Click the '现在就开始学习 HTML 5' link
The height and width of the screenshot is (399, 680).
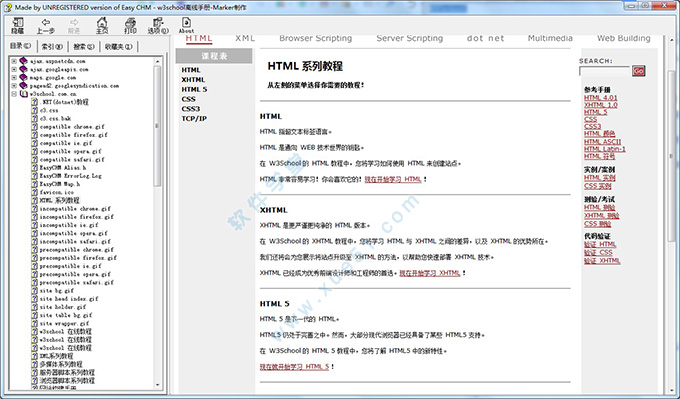click(x=294, y=366)
